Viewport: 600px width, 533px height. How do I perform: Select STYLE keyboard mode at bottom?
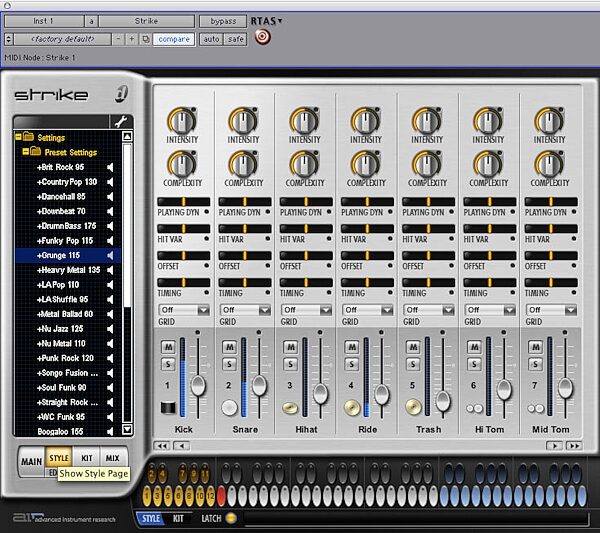pyautogui.click(x=151, y=518)
